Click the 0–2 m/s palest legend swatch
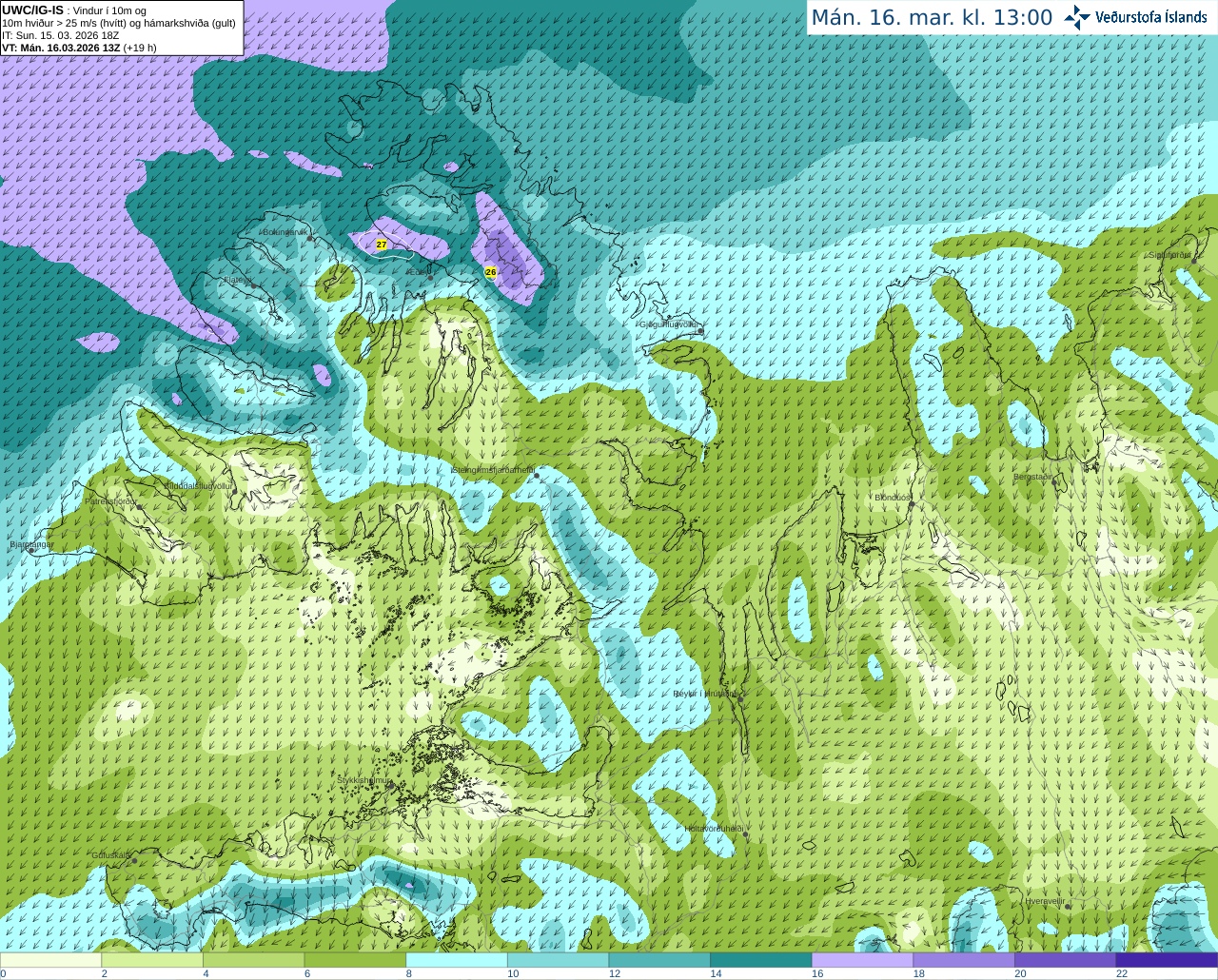Screen dimensions: 1218x980 point(50,960)
